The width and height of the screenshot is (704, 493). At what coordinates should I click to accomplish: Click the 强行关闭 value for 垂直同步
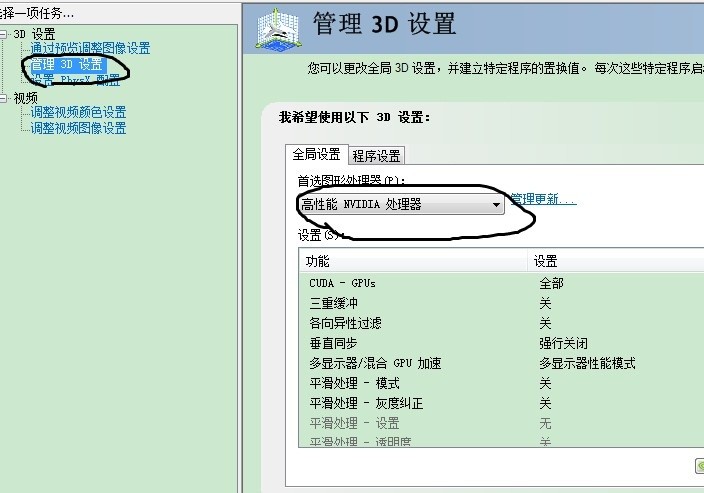pos(563,343)
